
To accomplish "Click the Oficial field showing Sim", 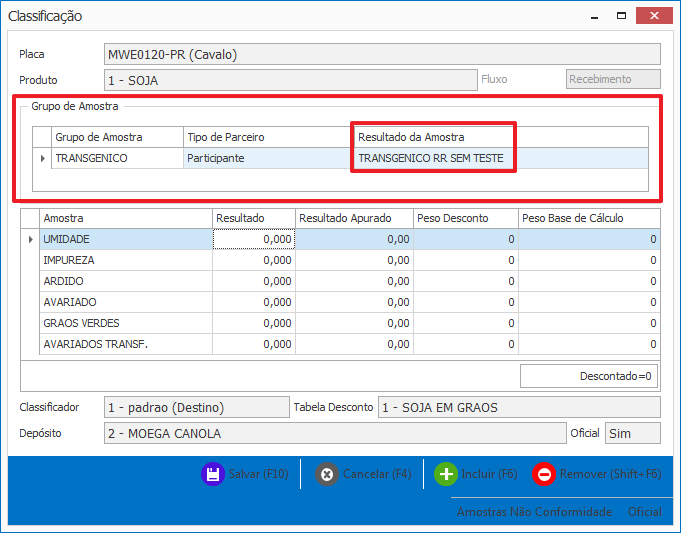I will point(633,433).
